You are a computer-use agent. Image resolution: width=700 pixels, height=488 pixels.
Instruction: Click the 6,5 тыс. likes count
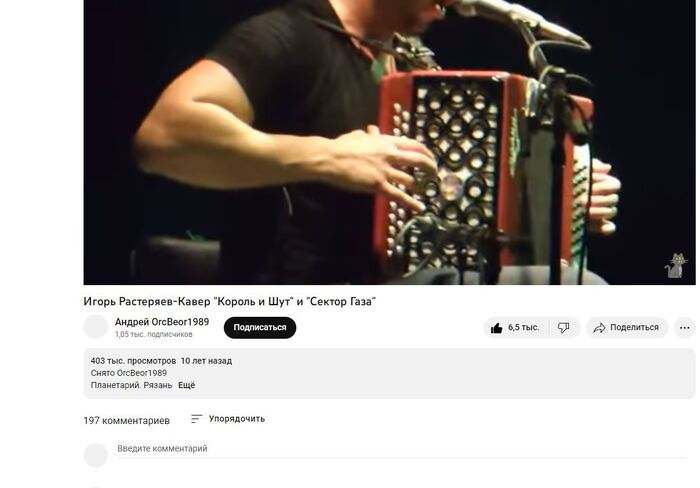(x=523, y=328)
